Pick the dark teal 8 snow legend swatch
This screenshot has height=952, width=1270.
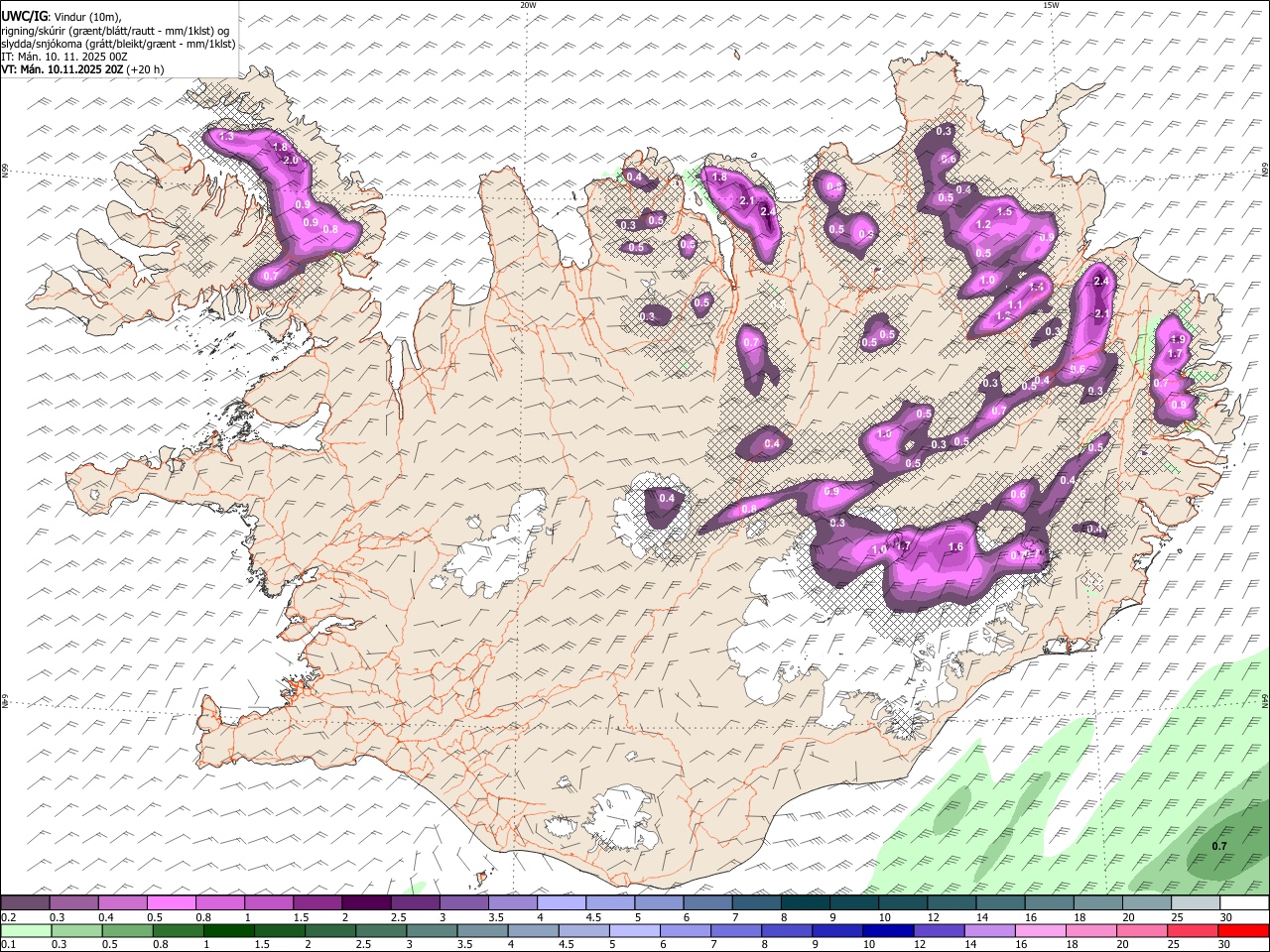[806, 902]
